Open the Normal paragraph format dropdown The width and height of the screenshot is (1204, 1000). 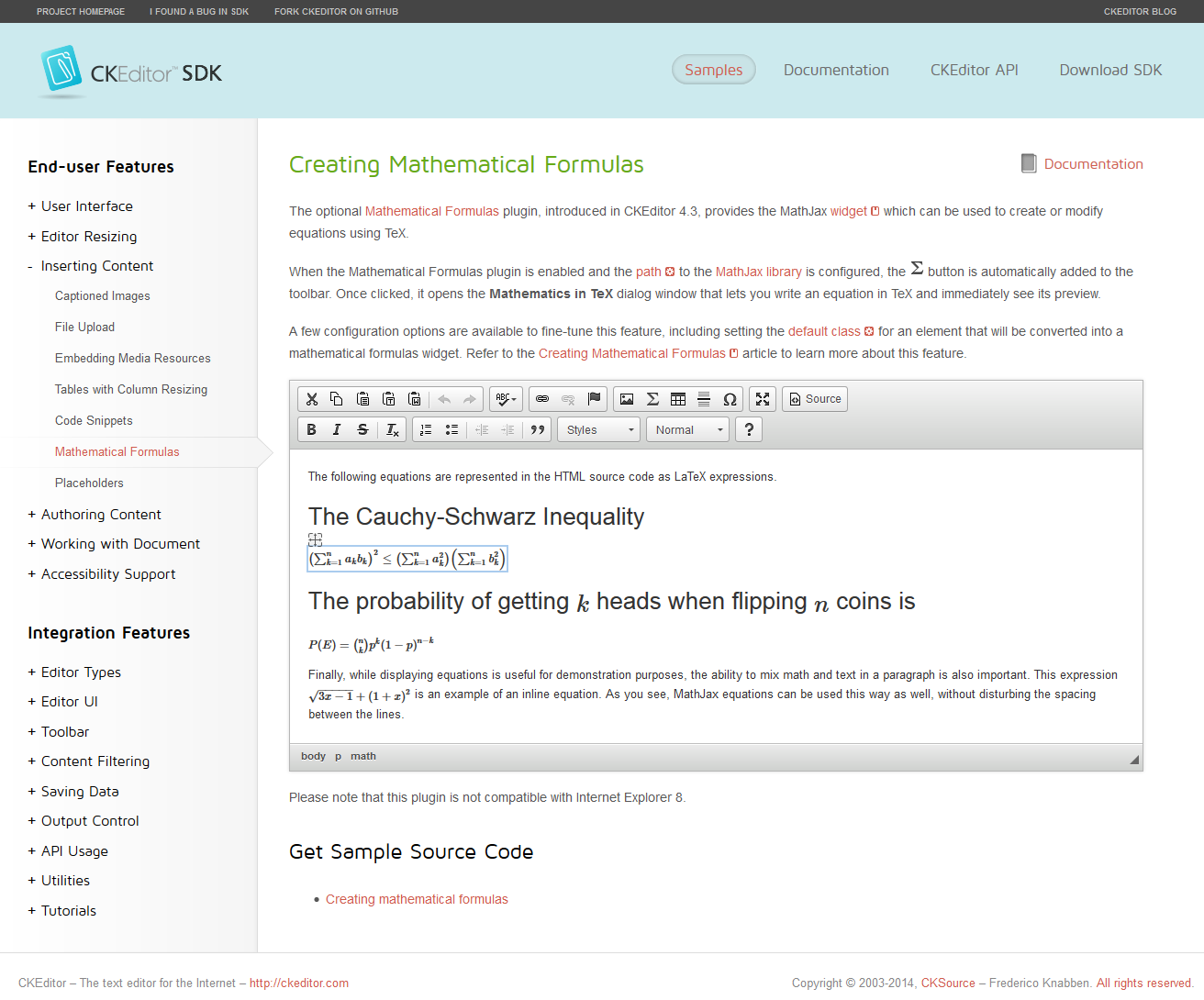688,429
